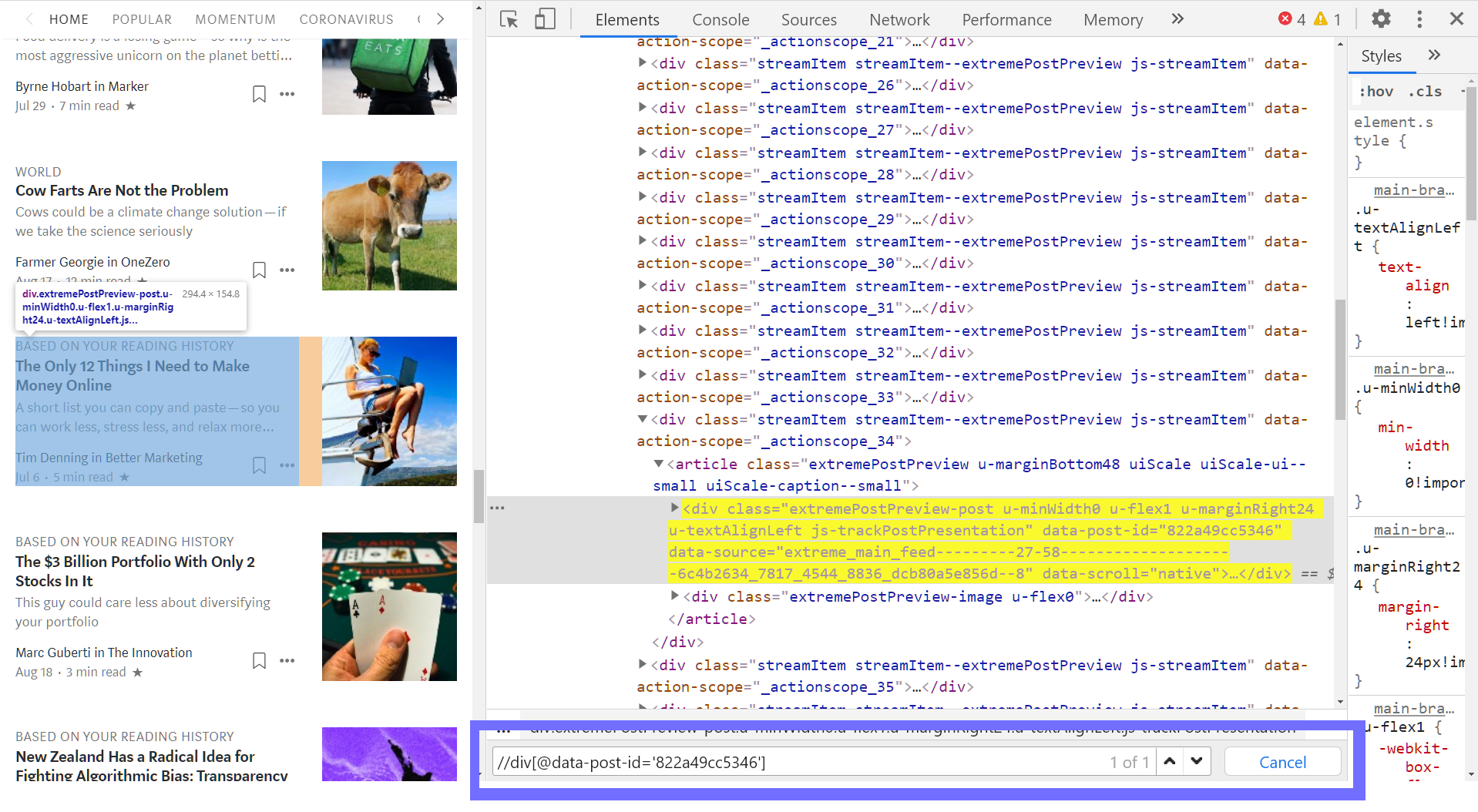Open the POPULAR navigation tab
The image size is (1478, 812).
(142, 19)
